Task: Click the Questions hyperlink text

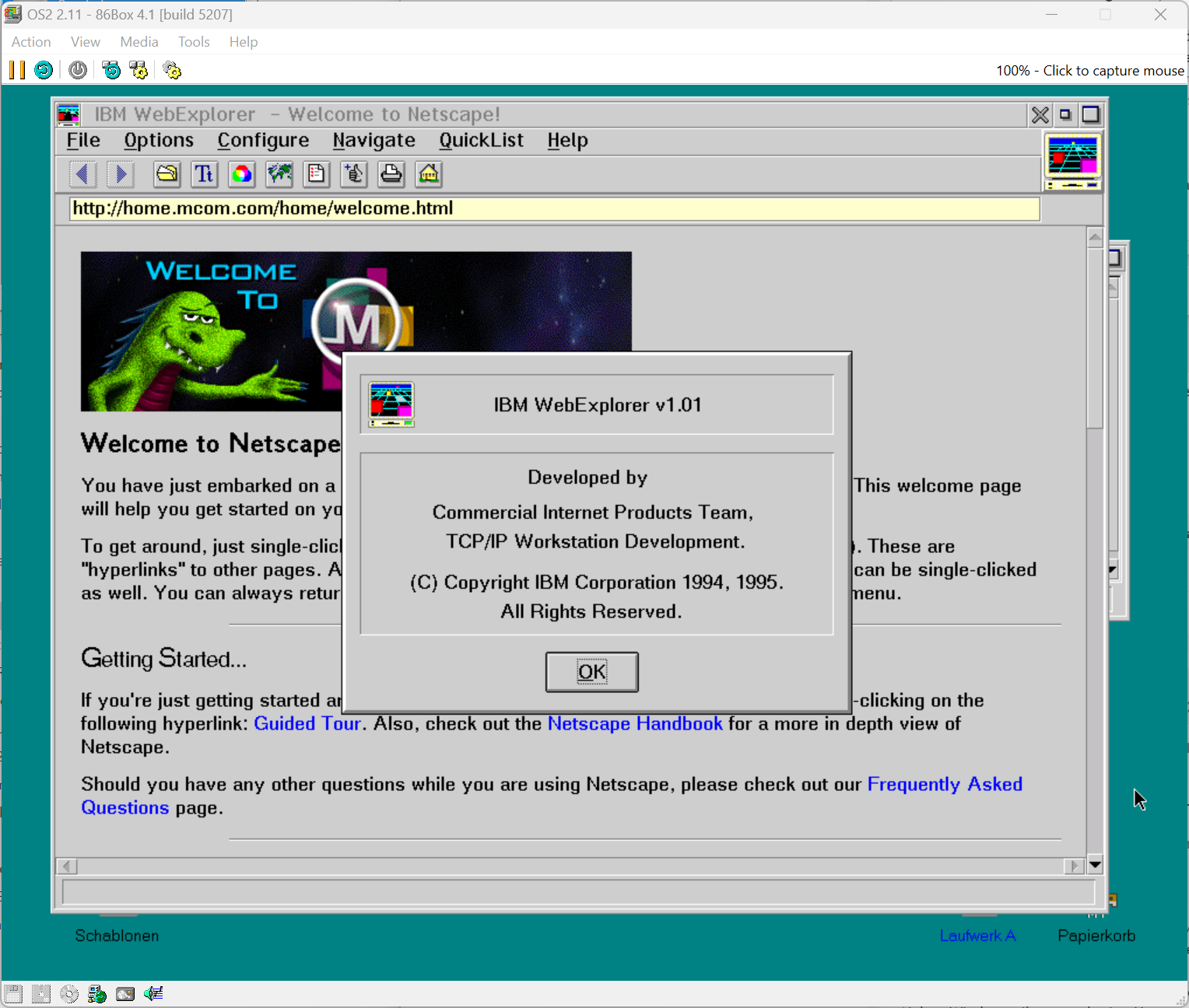Action: click(125, 808)
